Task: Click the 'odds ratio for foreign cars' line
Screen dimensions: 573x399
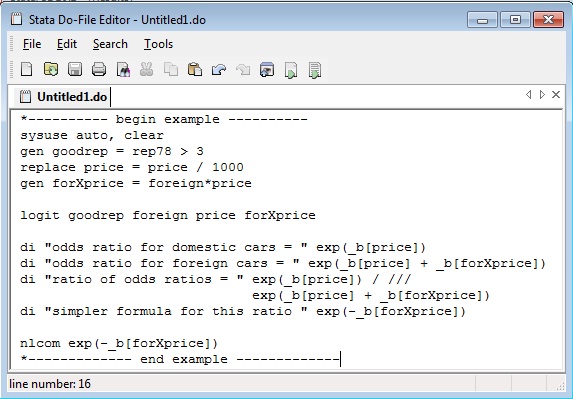Action: pyautogui.click(x=283, y=263)
